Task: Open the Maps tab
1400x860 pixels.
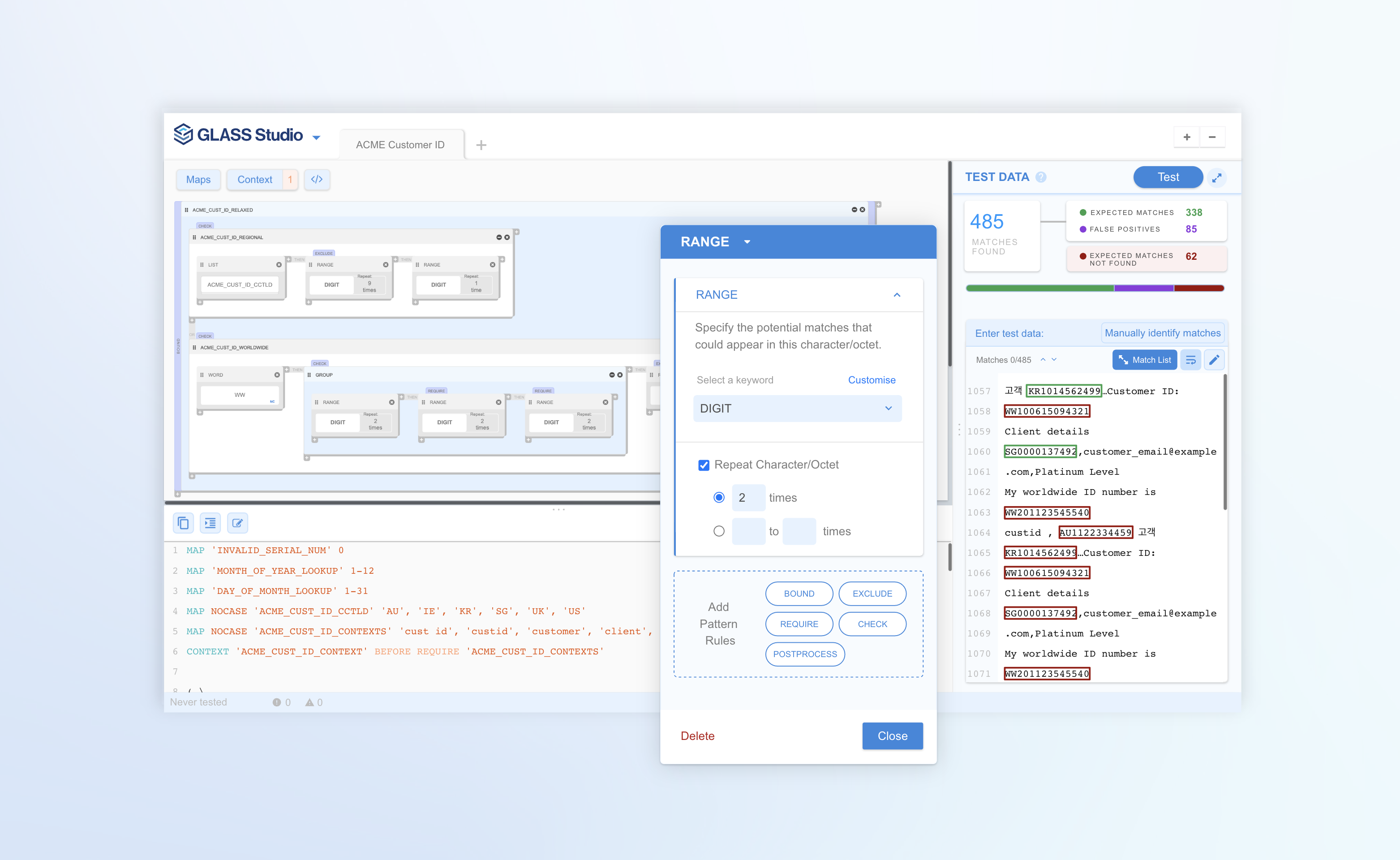Action: [198, 180]
